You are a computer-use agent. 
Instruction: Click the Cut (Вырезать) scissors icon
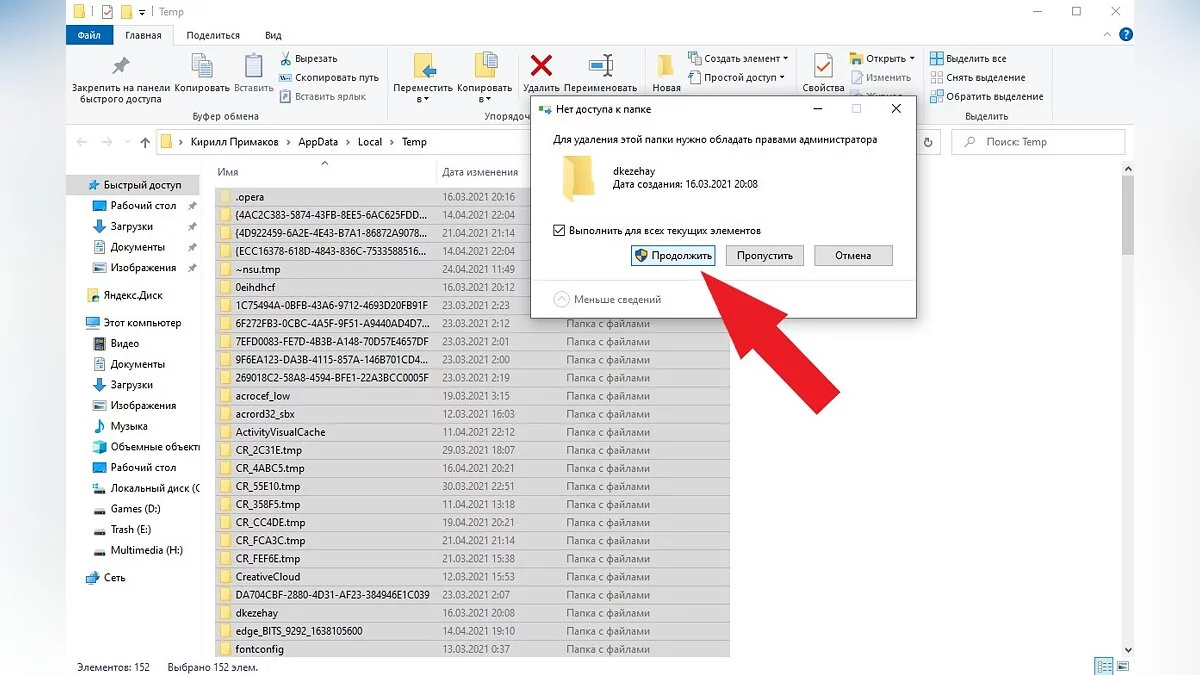point(286,58)
